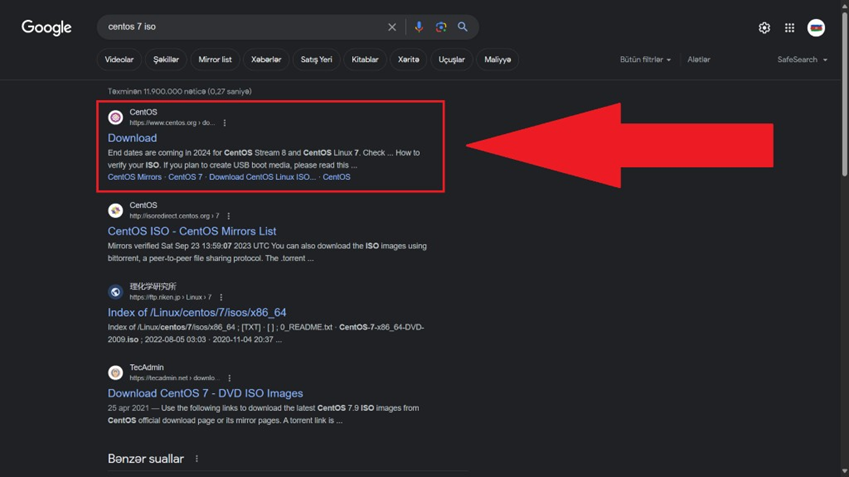Select the Xəbərlər filter tab
849x477 pixels.
266,60
